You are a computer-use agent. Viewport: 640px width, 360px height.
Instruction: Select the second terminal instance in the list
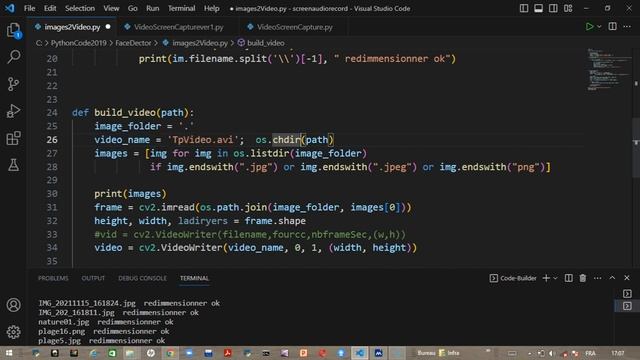tap(627, 306)
